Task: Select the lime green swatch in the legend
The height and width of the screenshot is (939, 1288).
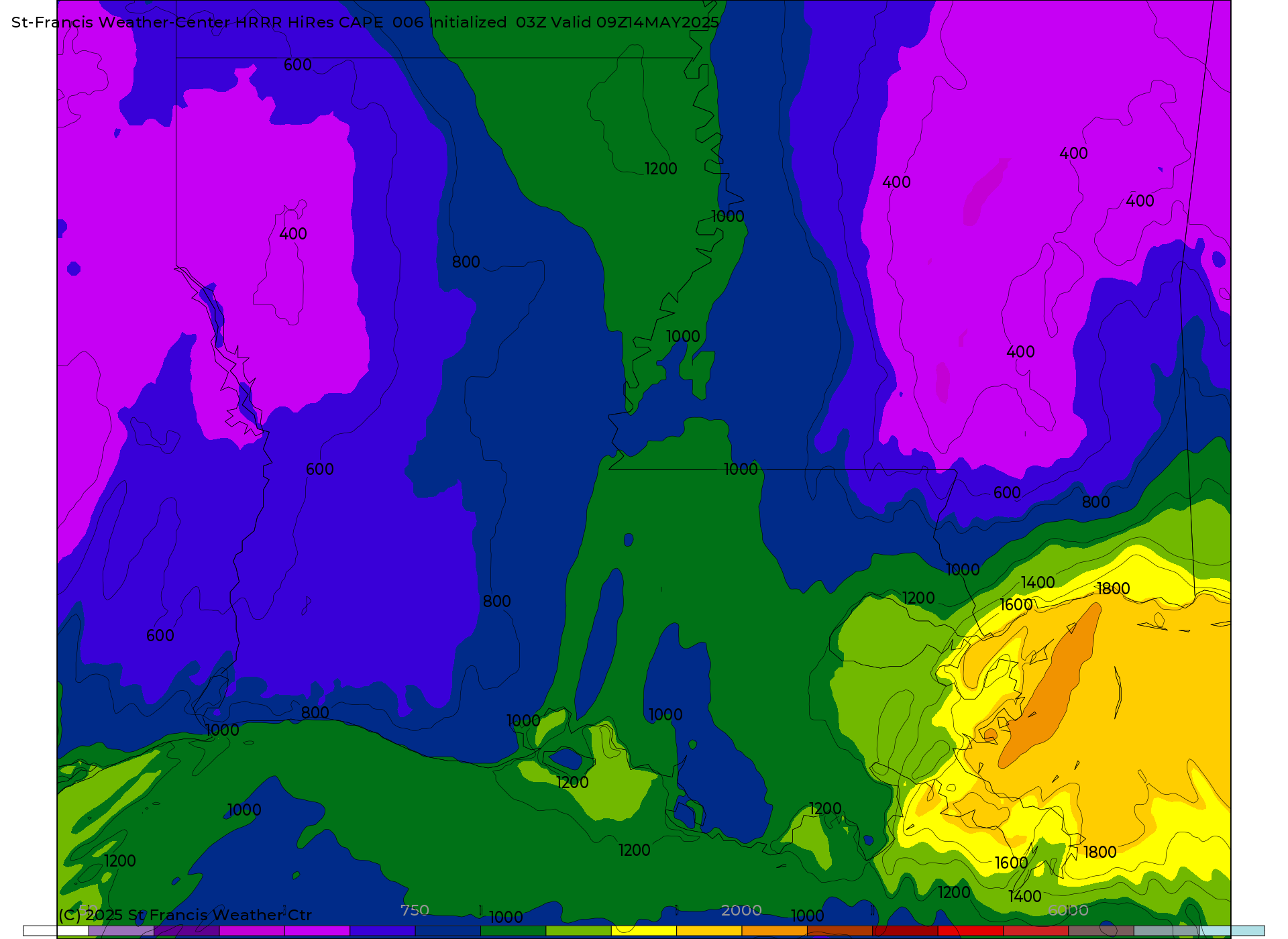Action: click(578, 931)
